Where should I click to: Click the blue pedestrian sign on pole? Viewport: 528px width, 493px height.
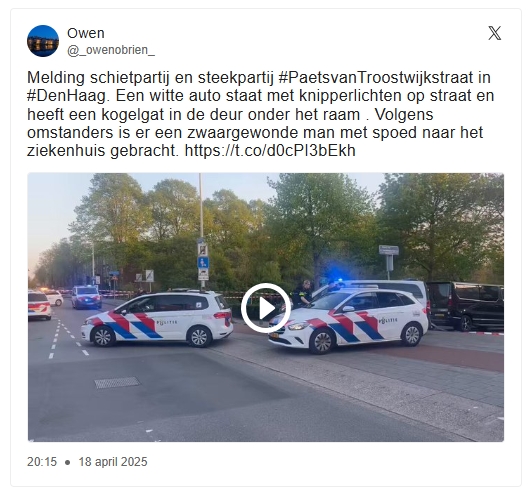tap(203, 263)
